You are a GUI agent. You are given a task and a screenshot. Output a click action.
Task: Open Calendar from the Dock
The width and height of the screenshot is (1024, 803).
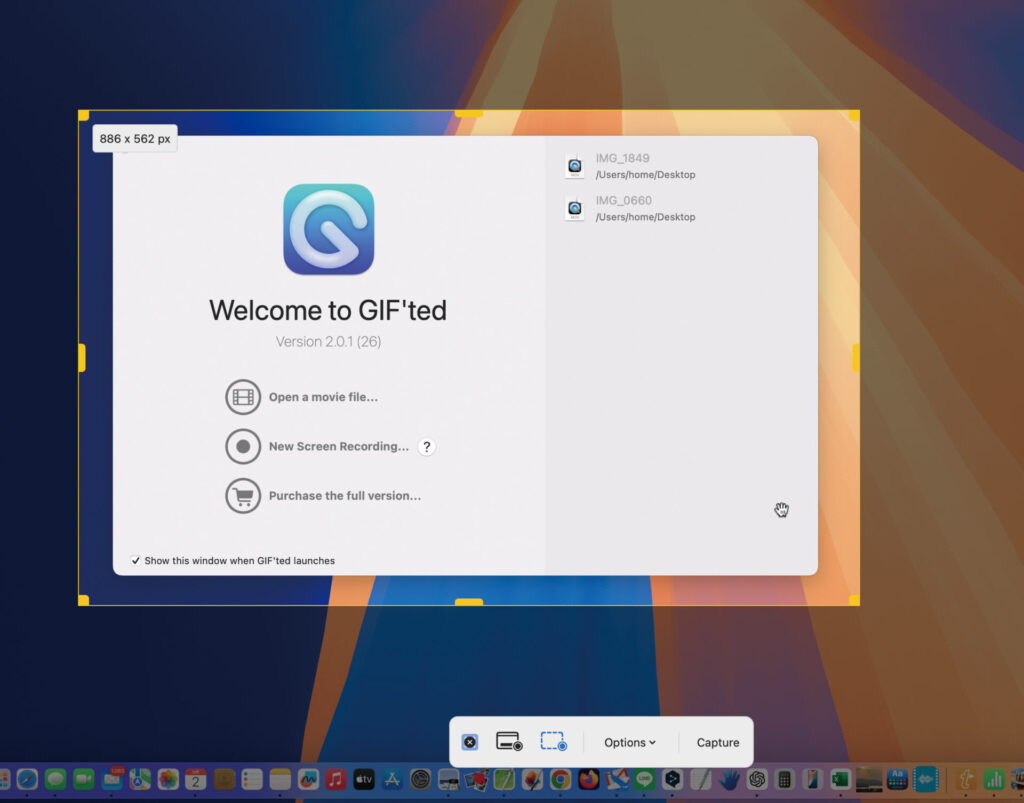point(195,779)
